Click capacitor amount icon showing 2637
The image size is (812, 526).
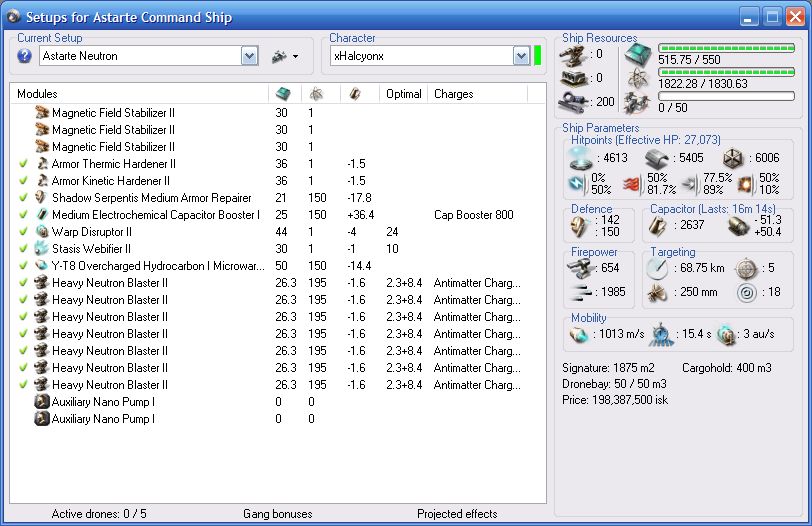(657, 226)
